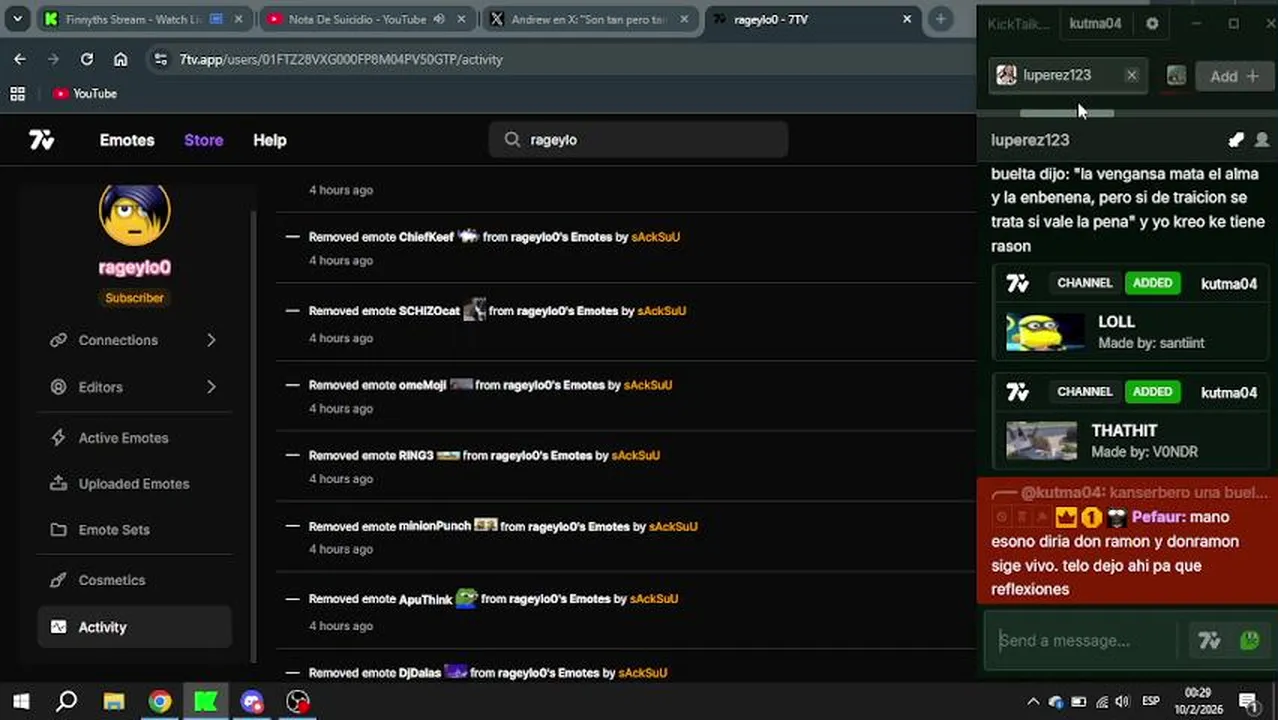Viewport: 1278px width, 720px height.
Task: Open Chrome from the taskbar
Action: point(160,701)
